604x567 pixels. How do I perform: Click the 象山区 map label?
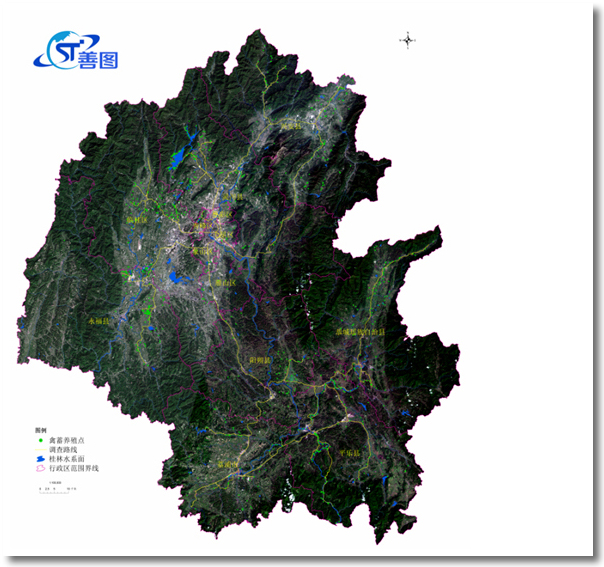point(203,251)
